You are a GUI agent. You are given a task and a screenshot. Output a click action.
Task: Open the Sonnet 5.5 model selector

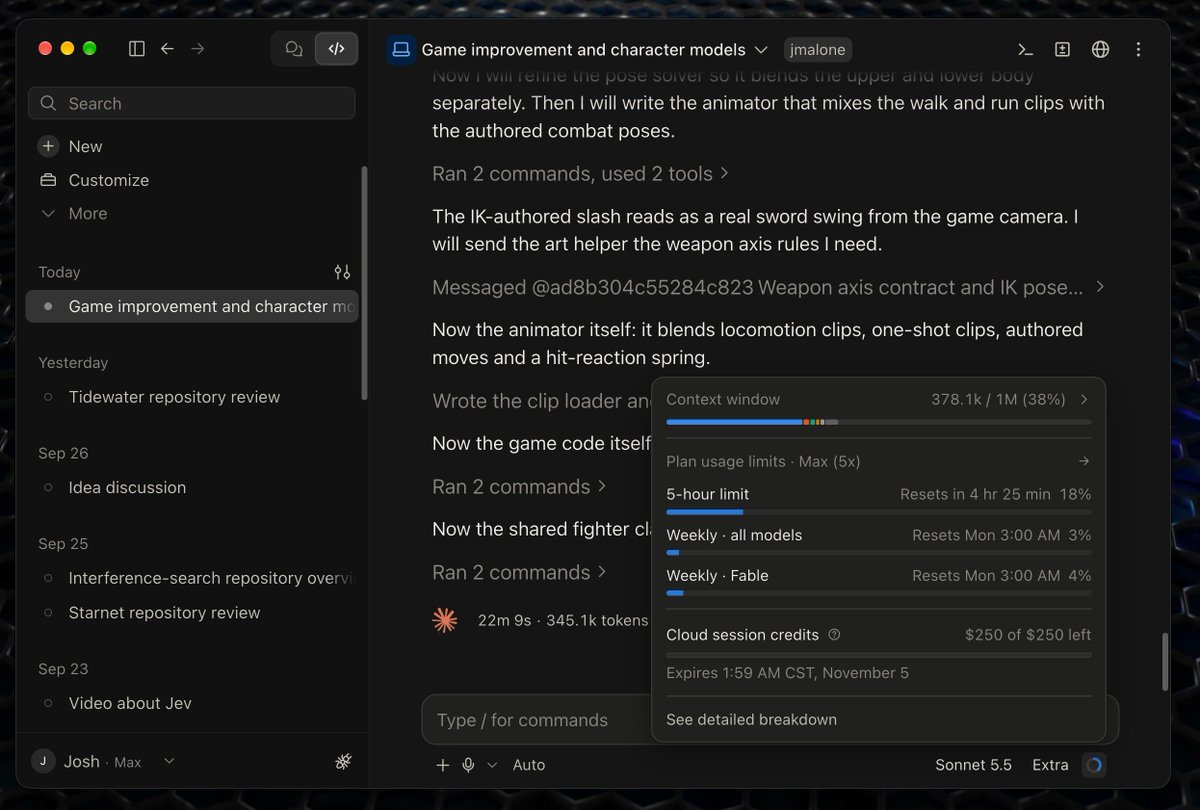pyautogui.click(x=973, y=765)
